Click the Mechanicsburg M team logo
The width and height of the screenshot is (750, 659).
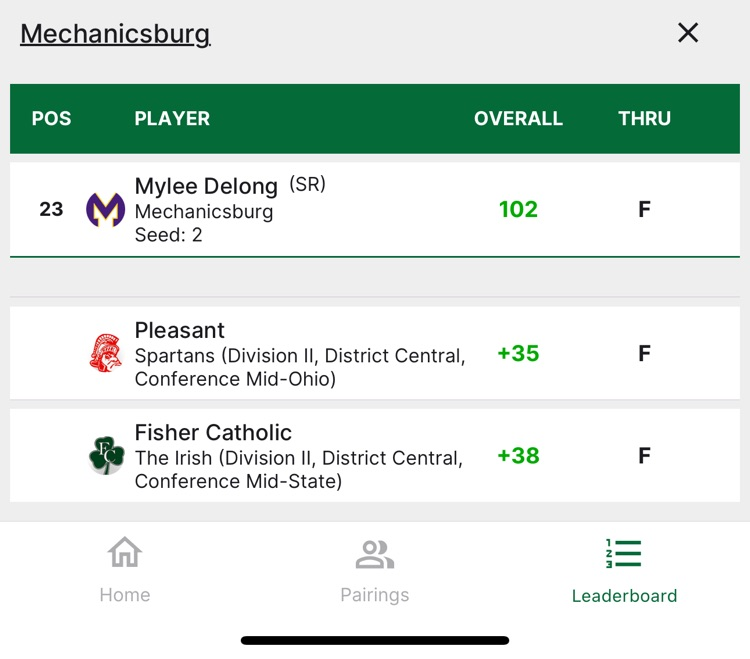106,209
